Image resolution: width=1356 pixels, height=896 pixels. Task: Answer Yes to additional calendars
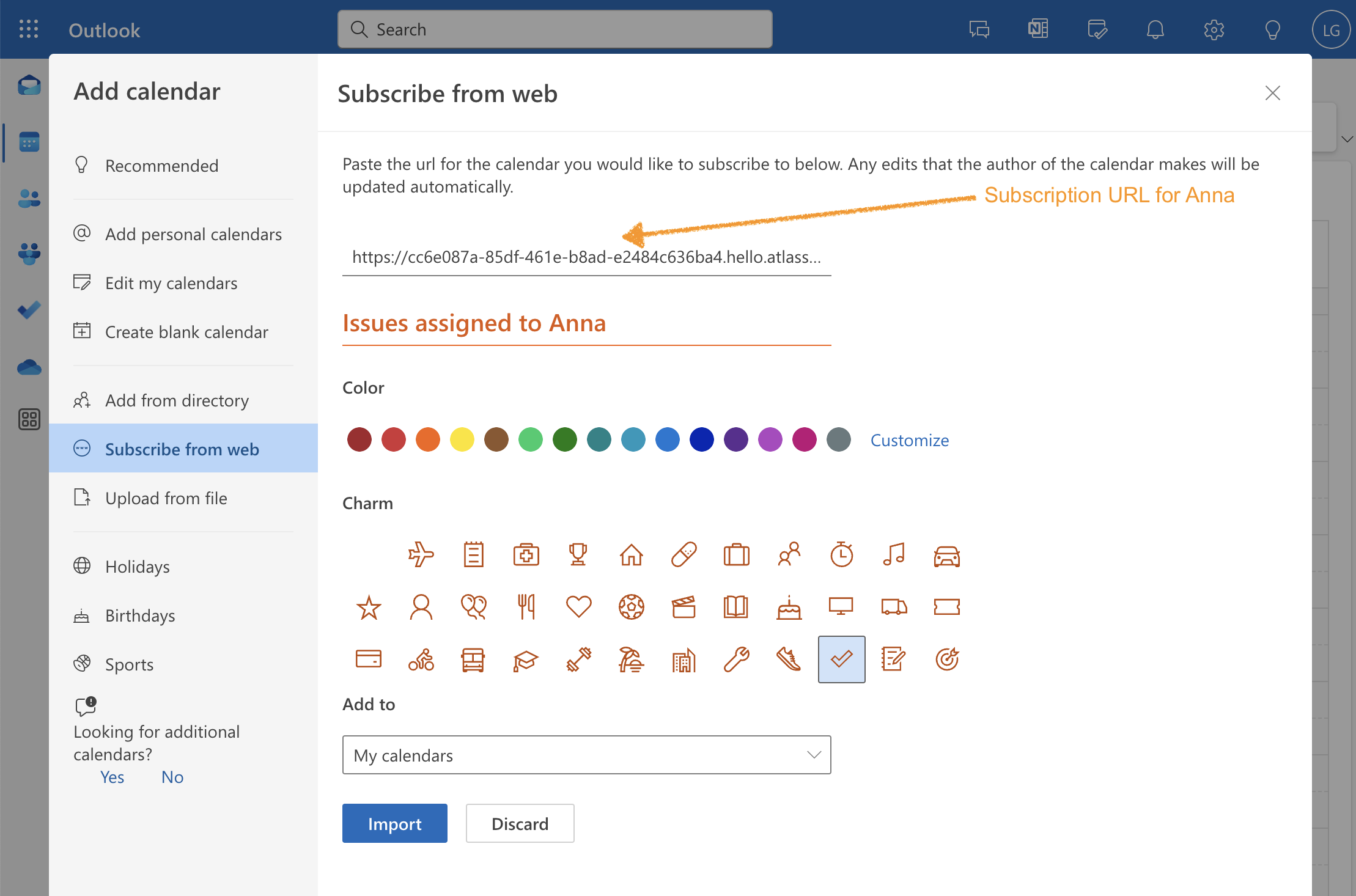point(112,777)
